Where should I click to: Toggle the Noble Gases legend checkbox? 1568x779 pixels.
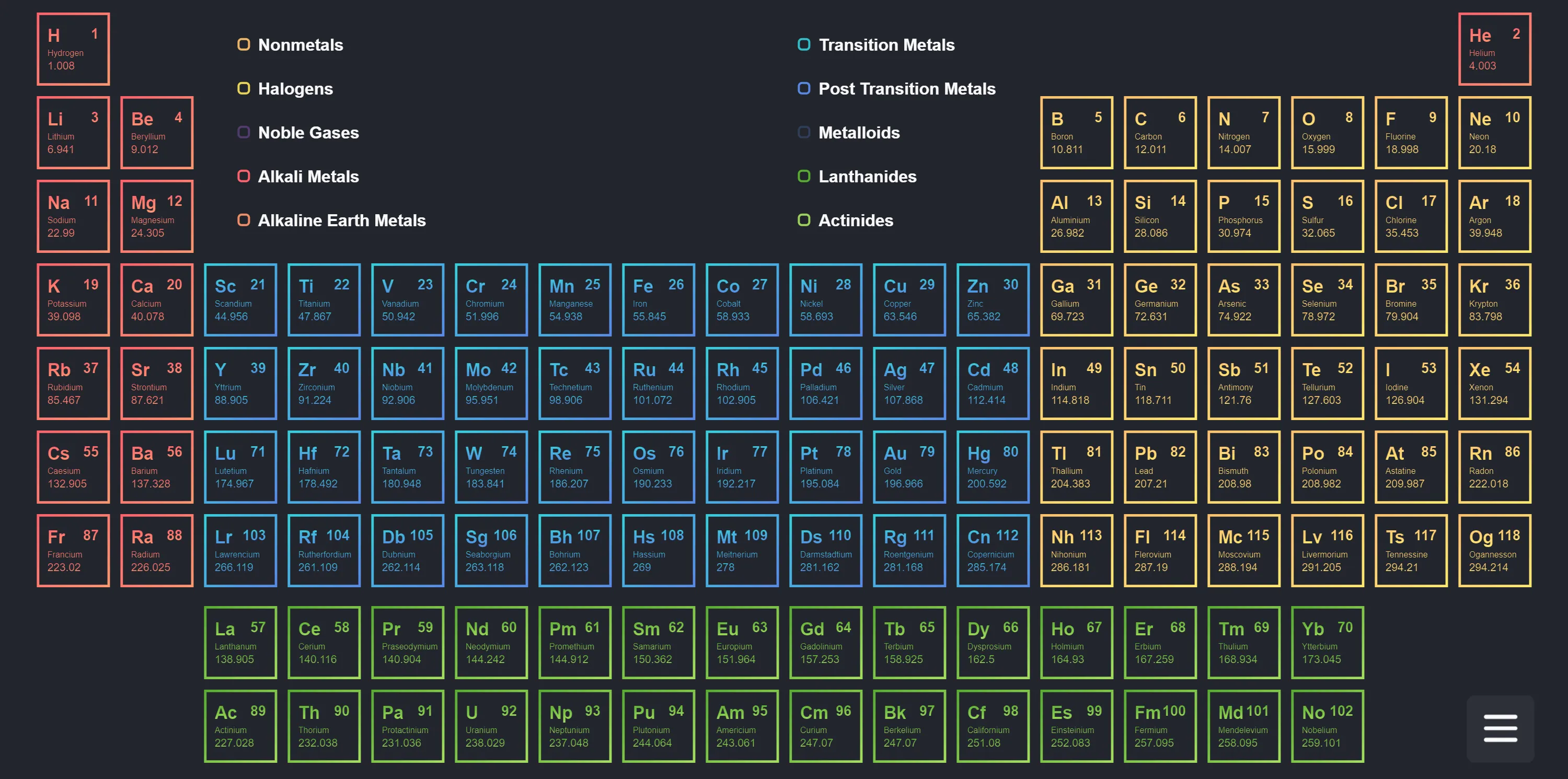point(244,132)
